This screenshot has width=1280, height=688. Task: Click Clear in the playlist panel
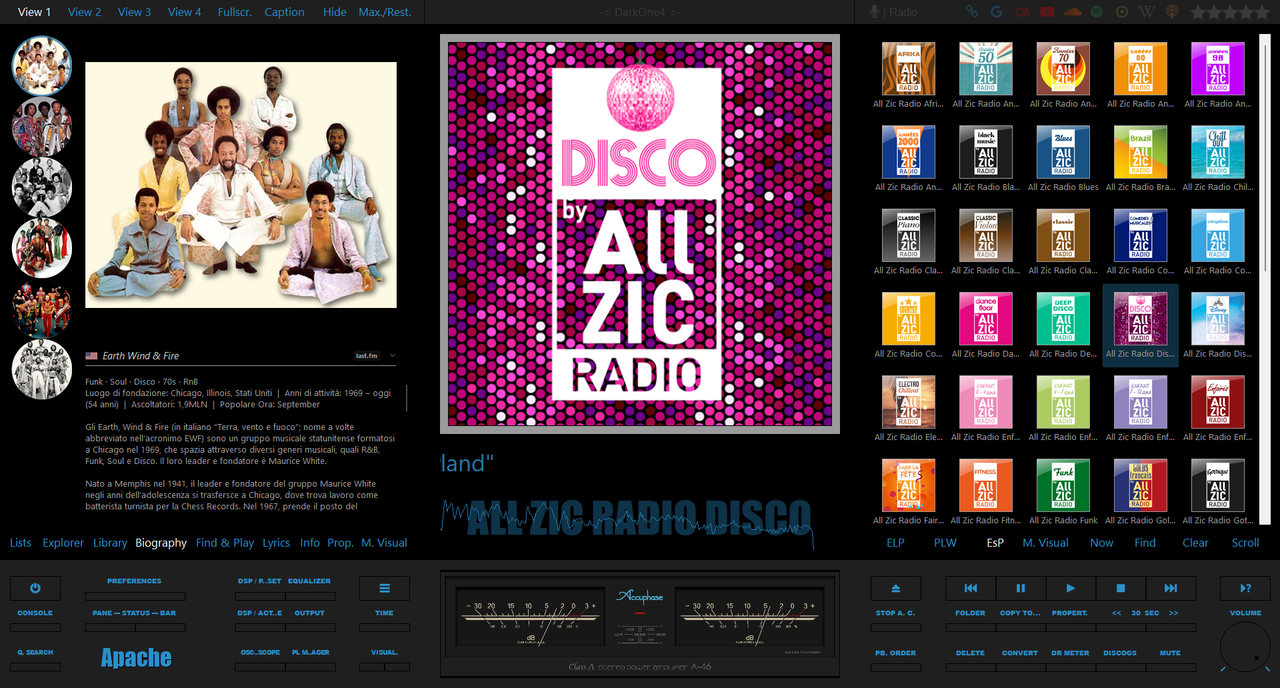point(1196,543)
